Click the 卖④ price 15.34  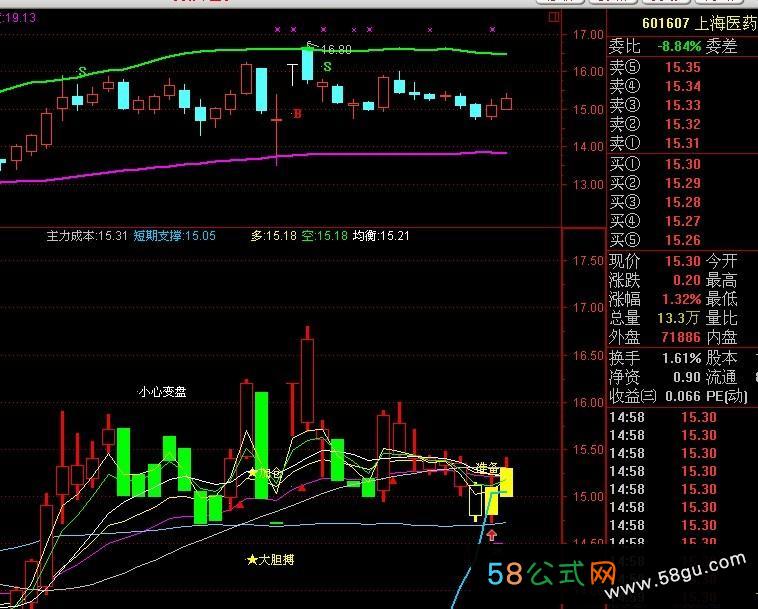(x=683, y=86)
